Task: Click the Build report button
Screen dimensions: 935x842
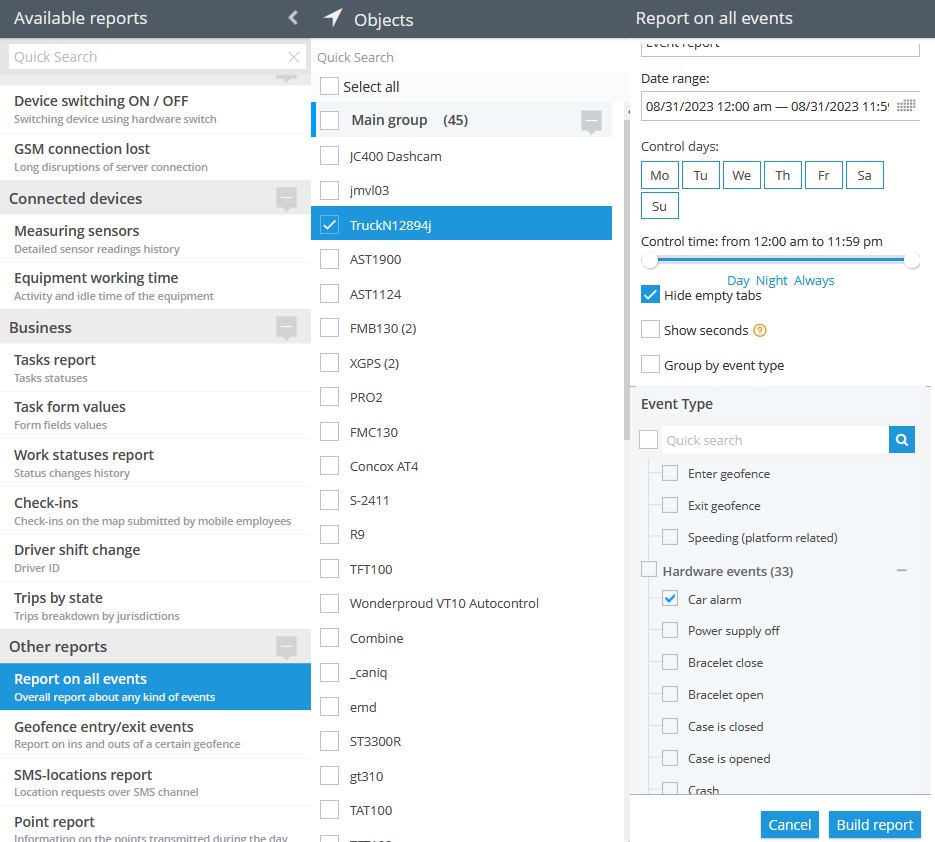Action: pos(874,825)
